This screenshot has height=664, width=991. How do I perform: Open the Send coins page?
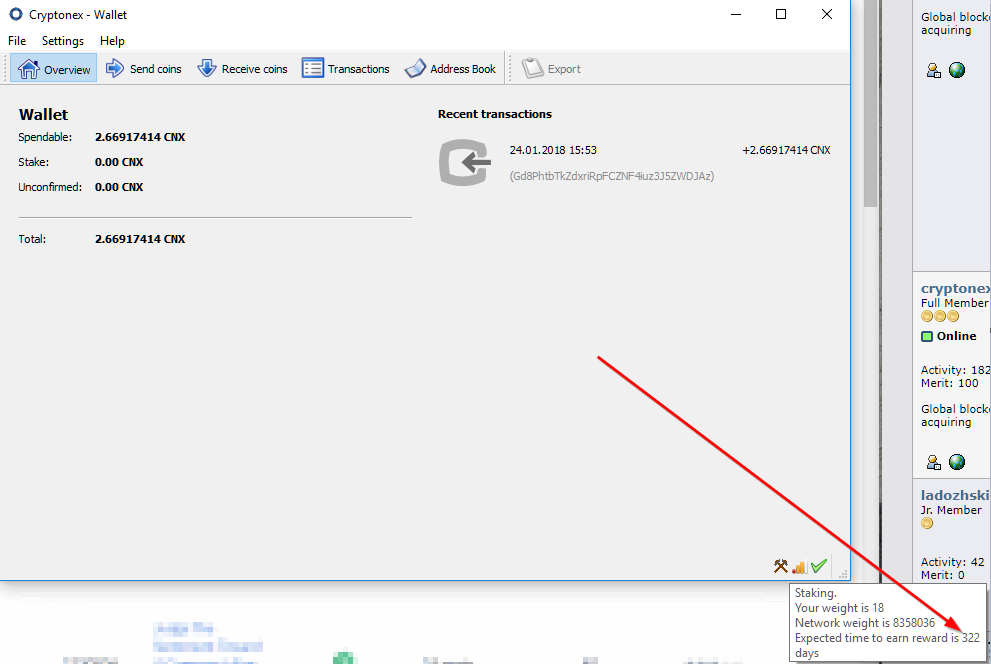(x=143, y=68)
